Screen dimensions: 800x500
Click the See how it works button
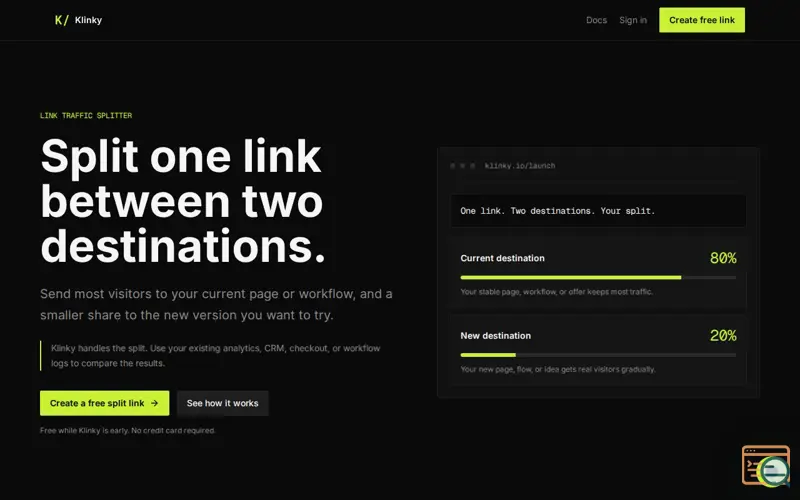click(x=222, y=403)
